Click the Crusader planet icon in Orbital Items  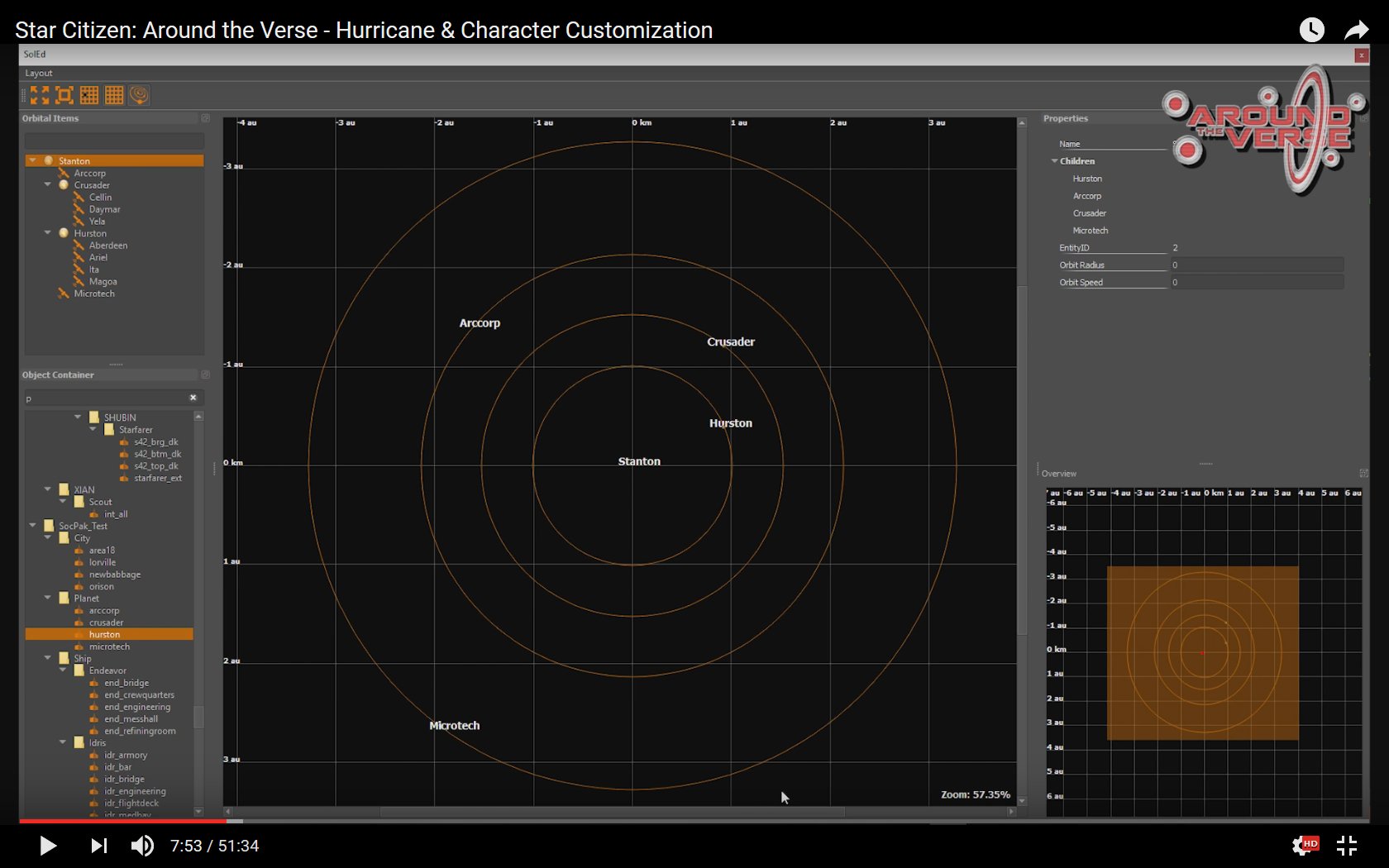pos(64,185)
